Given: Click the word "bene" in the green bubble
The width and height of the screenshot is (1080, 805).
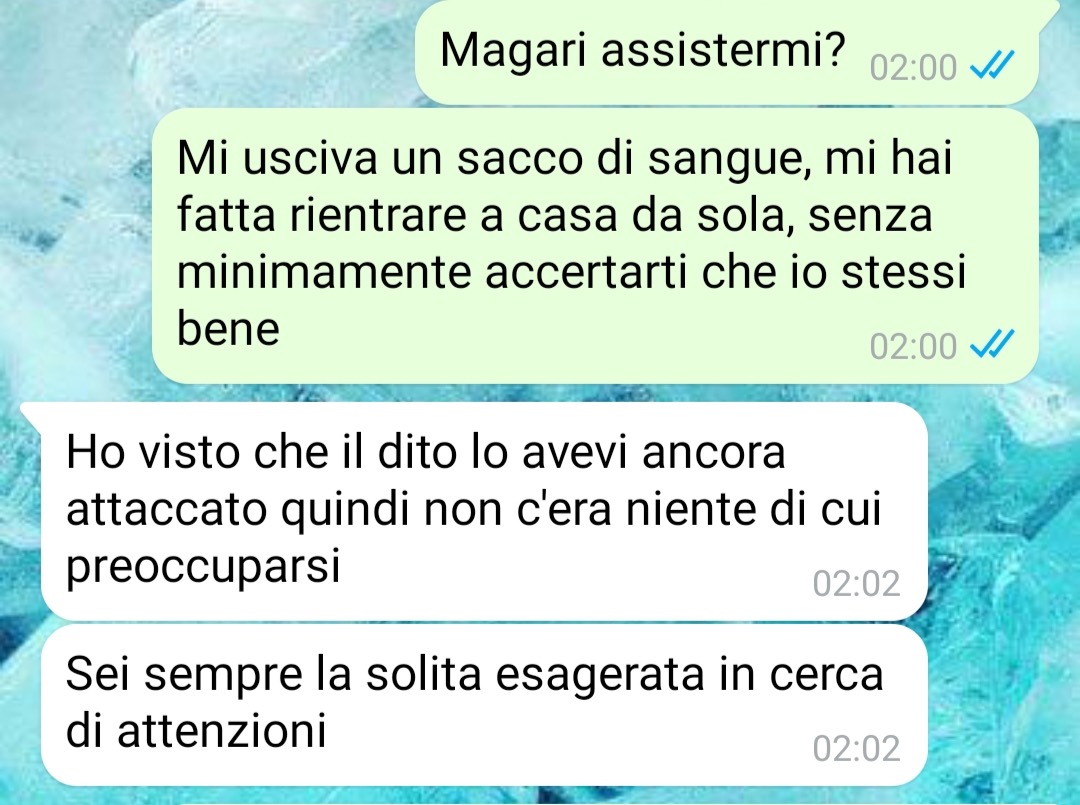Looking at the screenshot, I should (x=229, y=328).
